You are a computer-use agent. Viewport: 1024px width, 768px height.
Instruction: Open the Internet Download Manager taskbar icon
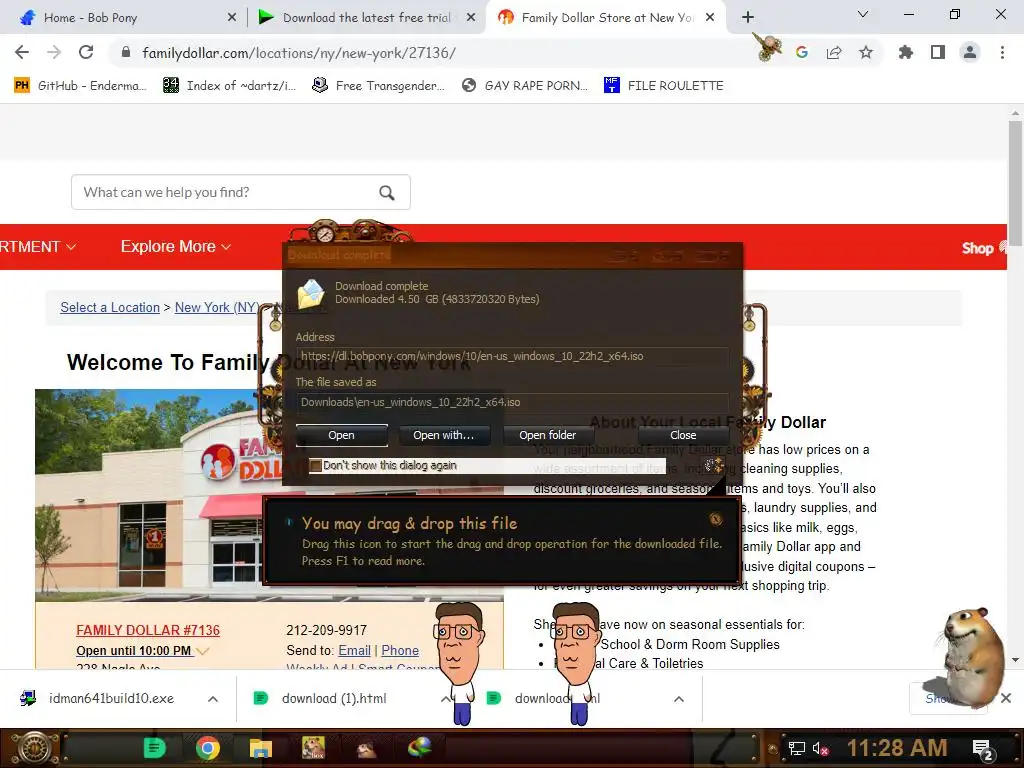pyautogui.click(x=419, y=747)
